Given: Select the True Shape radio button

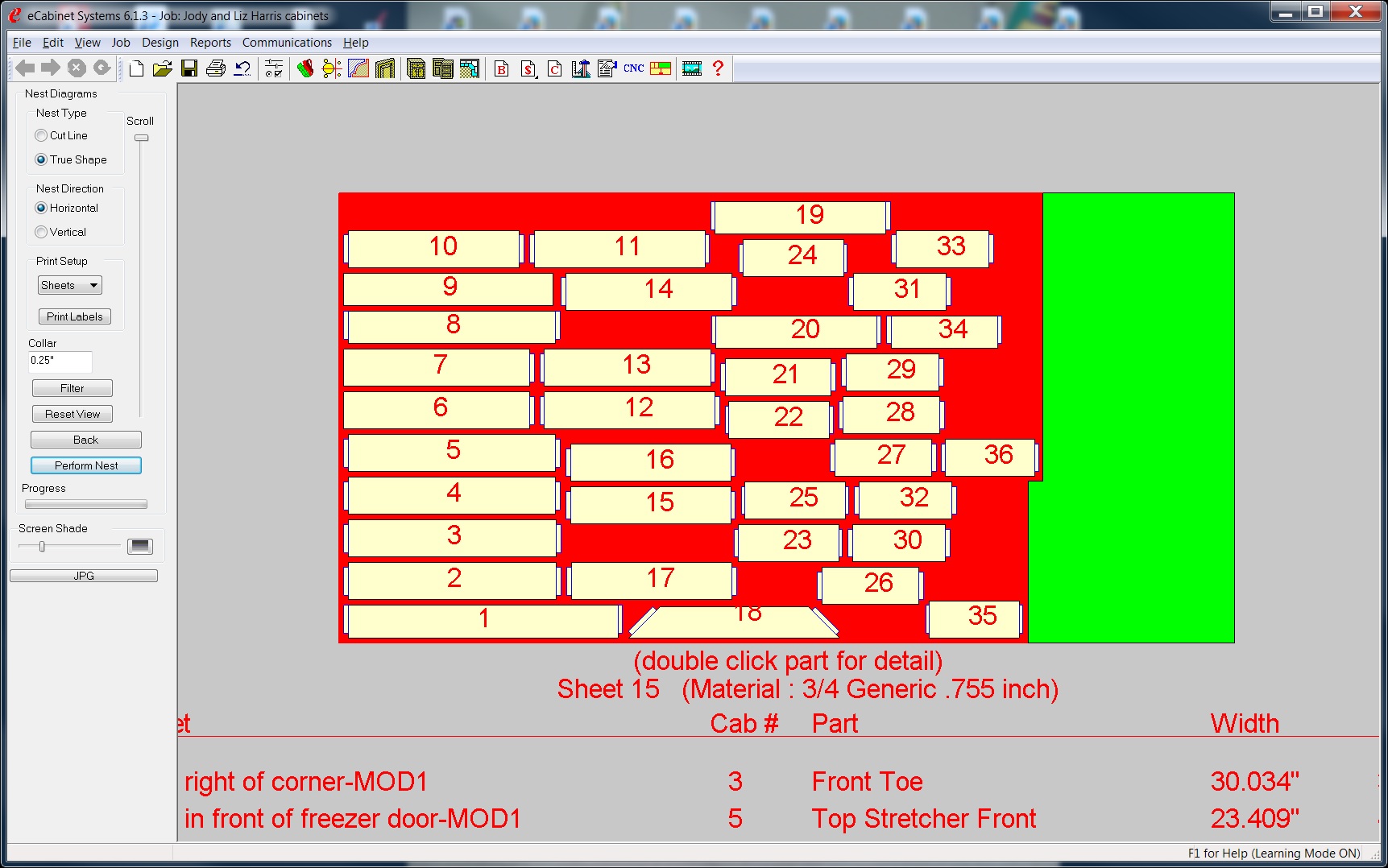Looking at the screenshot, I should 41,160.
